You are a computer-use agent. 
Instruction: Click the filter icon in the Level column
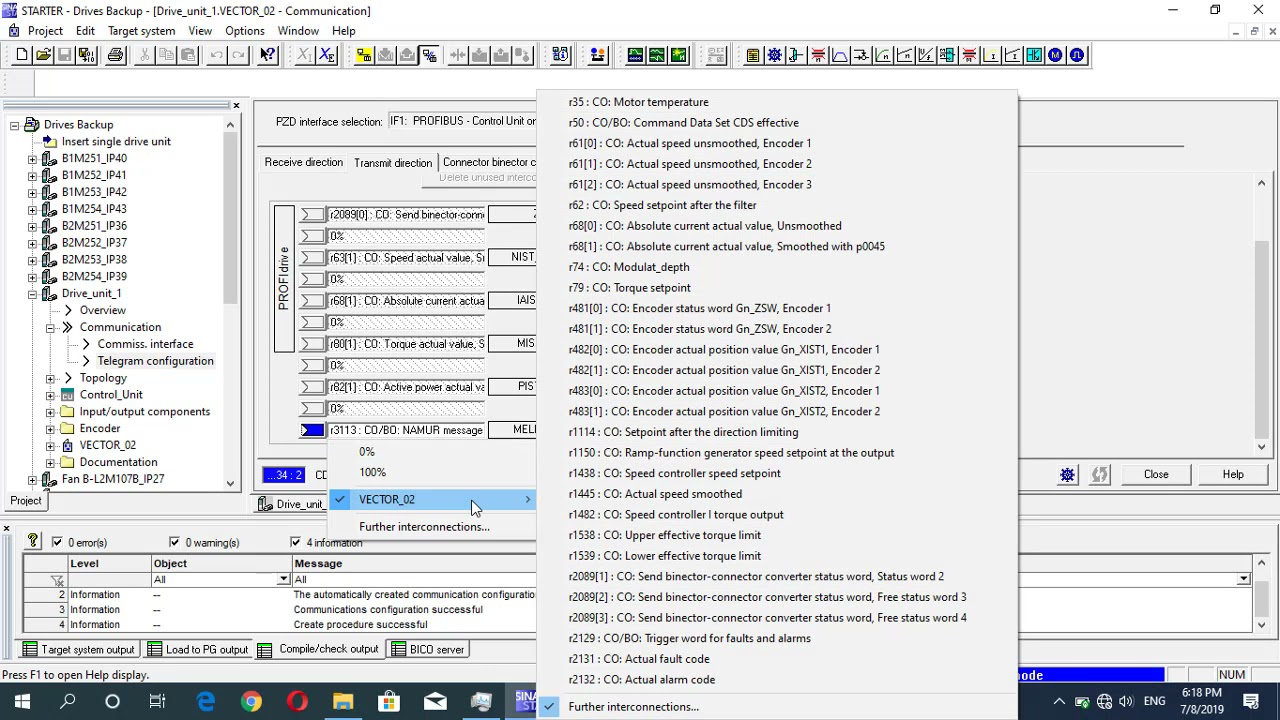tap(57, 580)
